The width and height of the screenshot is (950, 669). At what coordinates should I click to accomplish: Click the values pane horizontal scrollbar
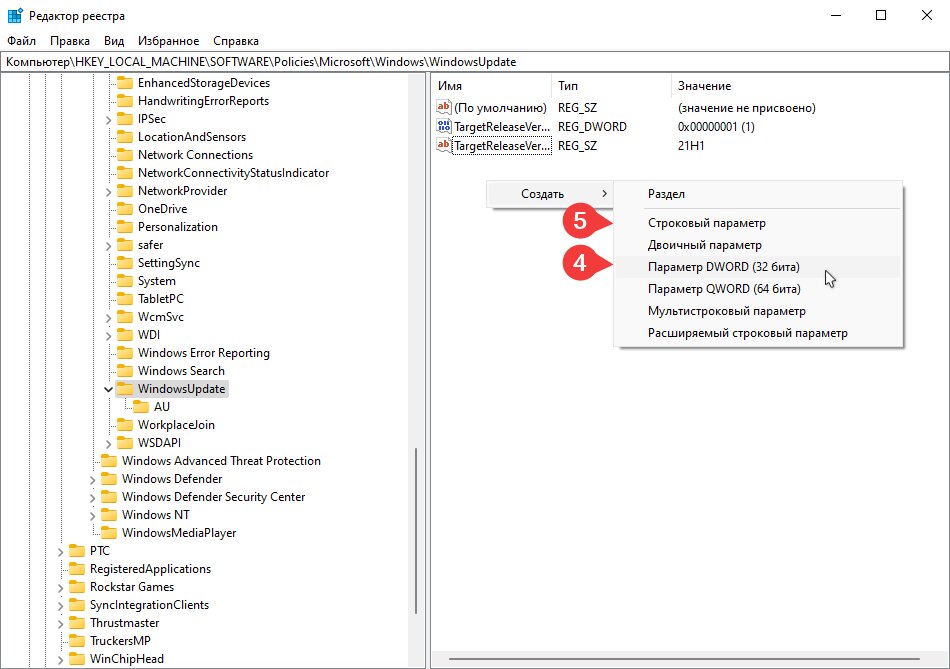coord(684,659)
